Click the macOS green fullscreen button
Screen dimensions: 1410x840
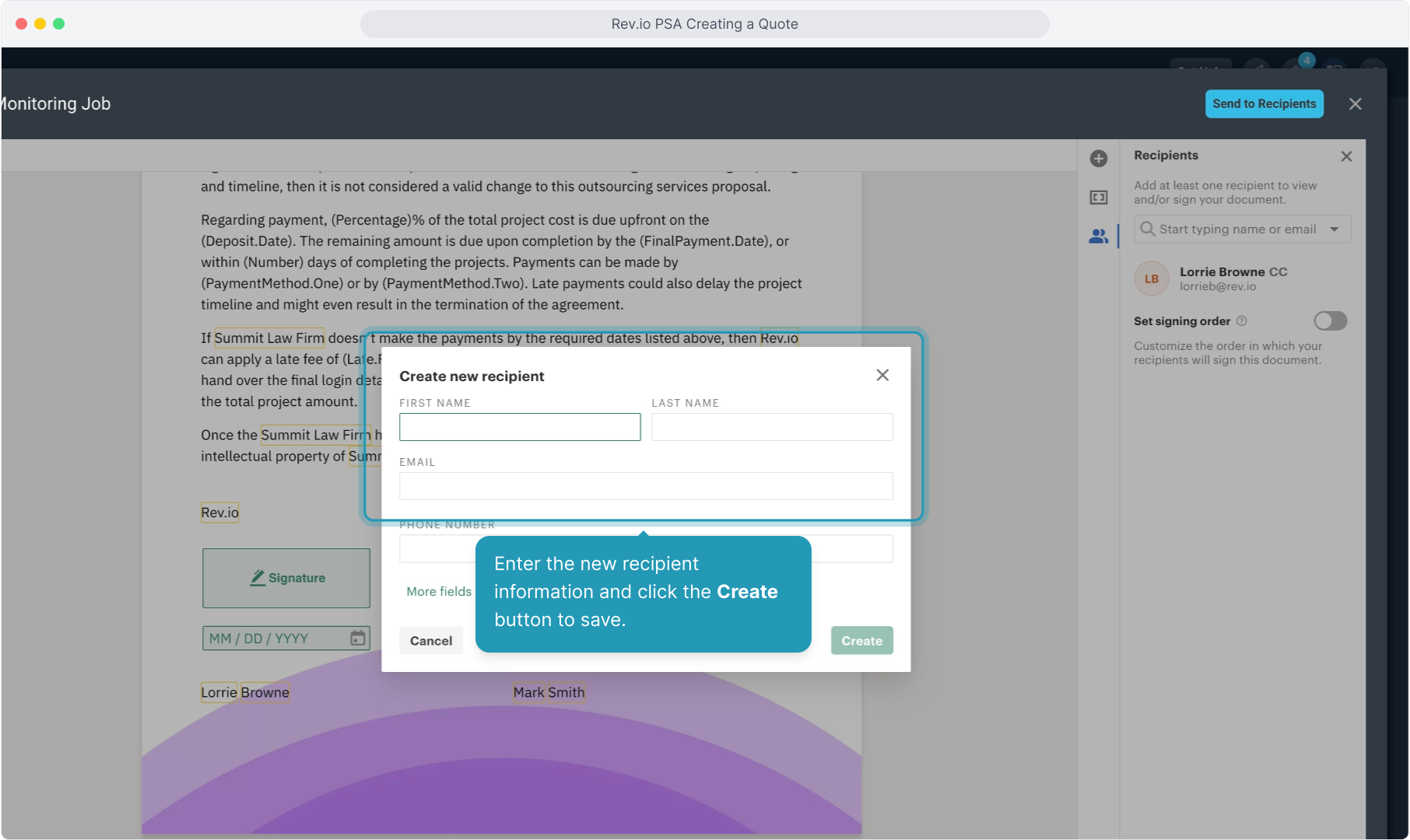(x=58, y=24)
